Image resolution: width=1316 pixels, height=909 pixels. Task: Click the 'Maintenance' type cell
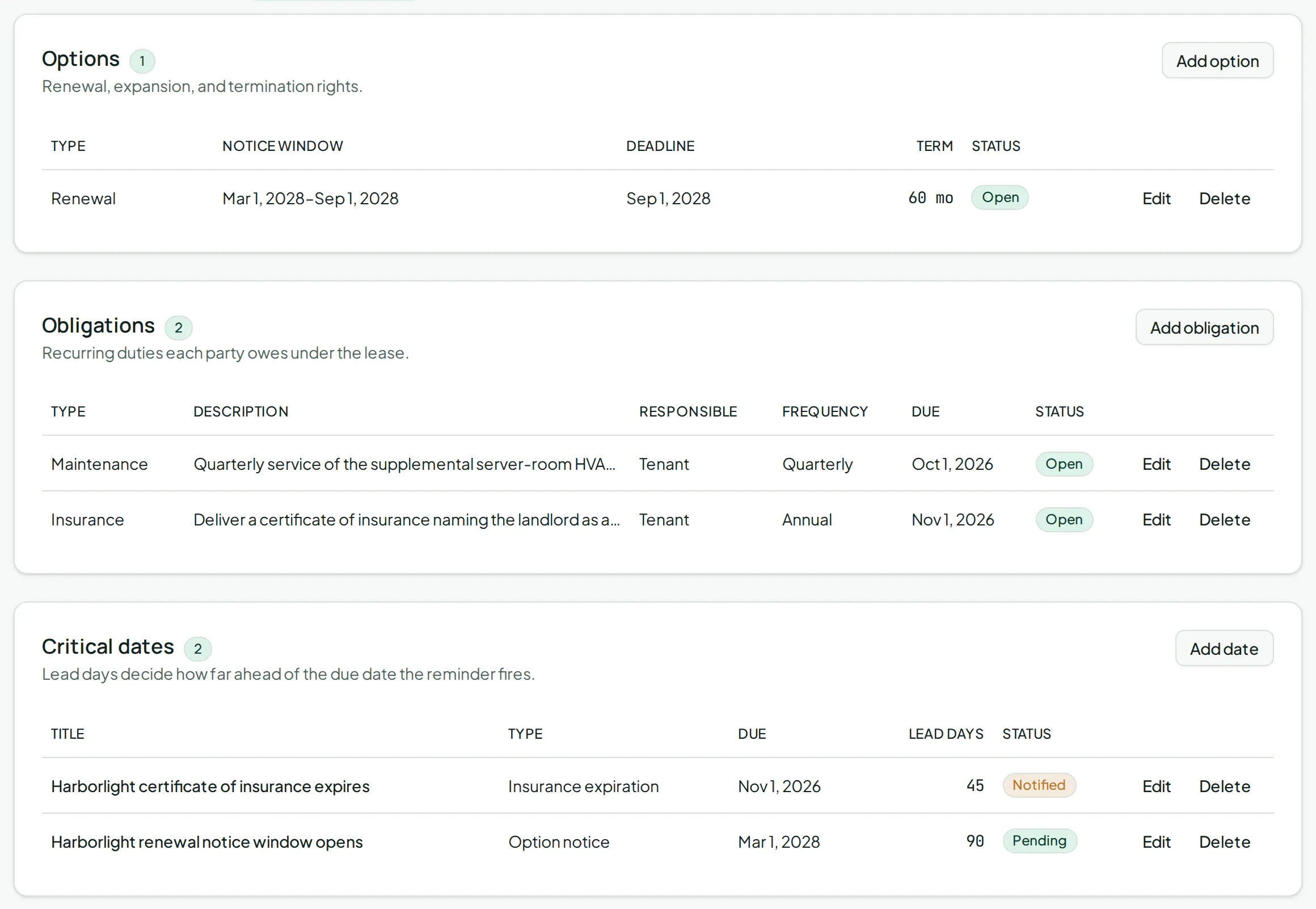click(x=99, y=464)
